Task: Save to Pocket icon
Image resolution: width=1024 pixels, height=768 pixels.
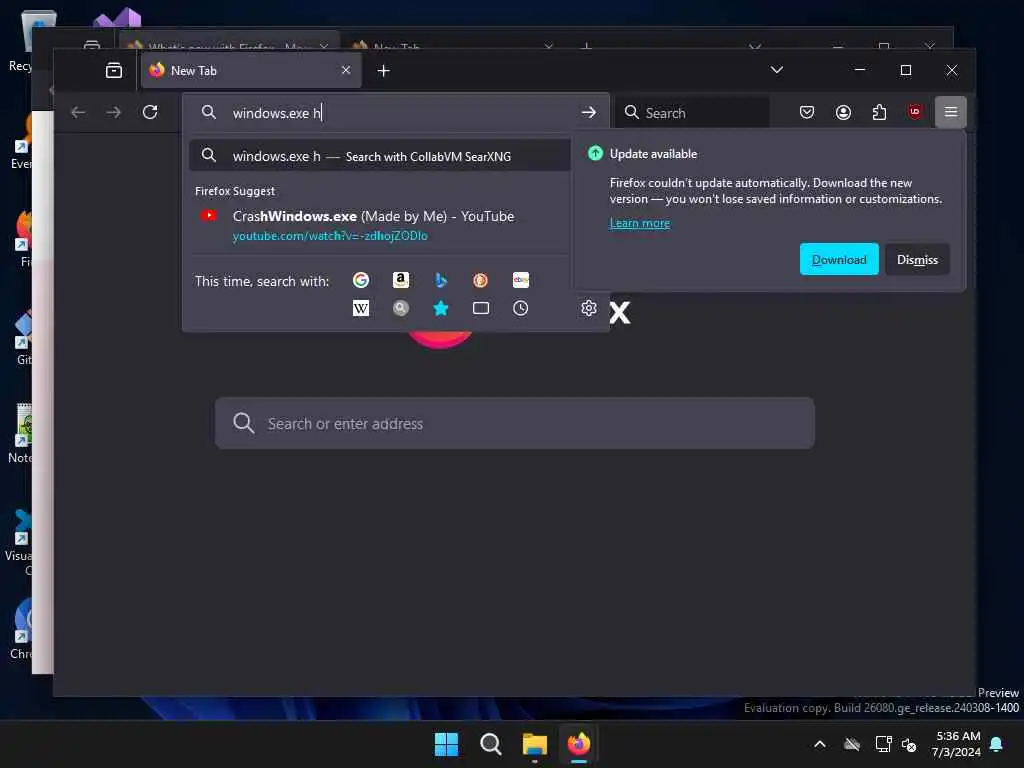Action: coord(807,112)
